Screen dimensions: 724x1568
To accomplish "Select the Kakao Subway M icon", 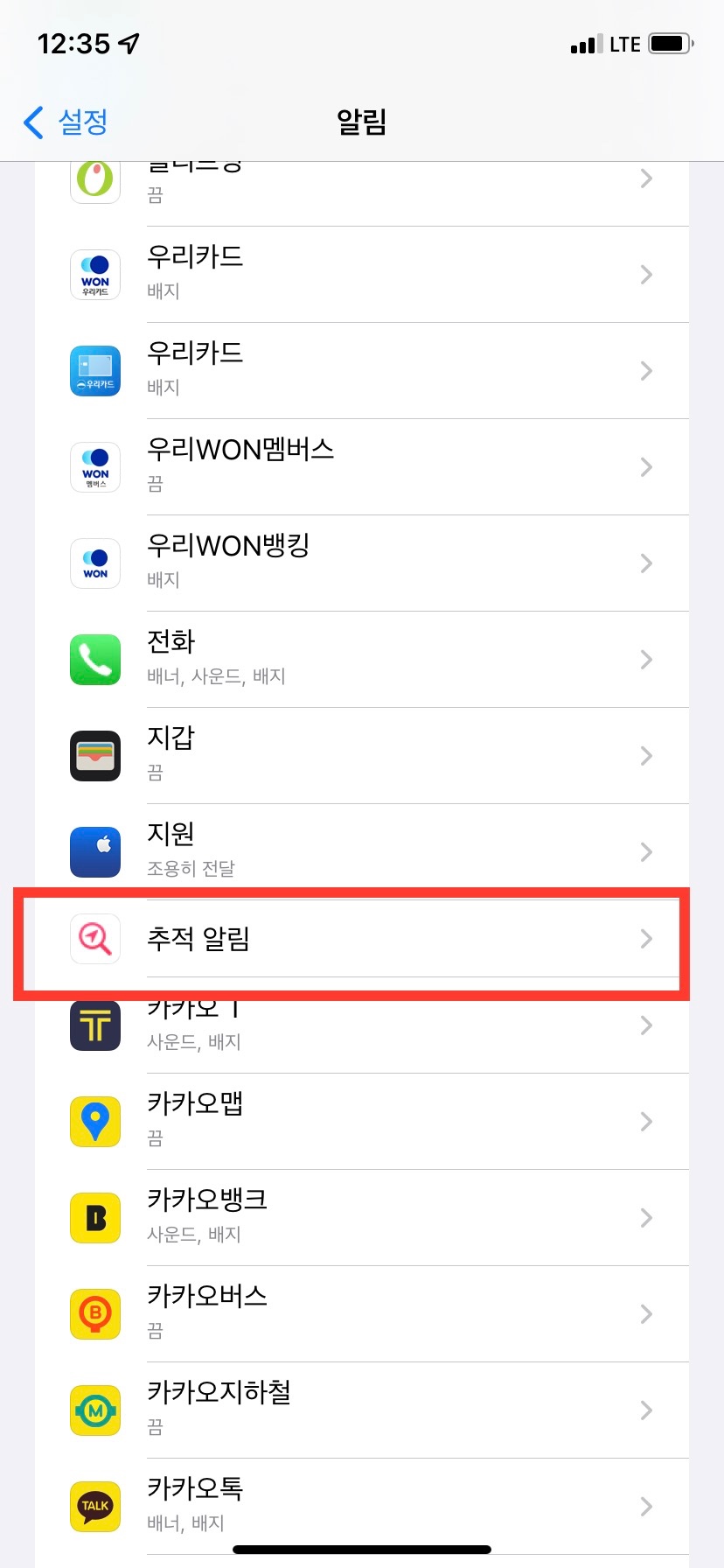I will (95, 1410).
